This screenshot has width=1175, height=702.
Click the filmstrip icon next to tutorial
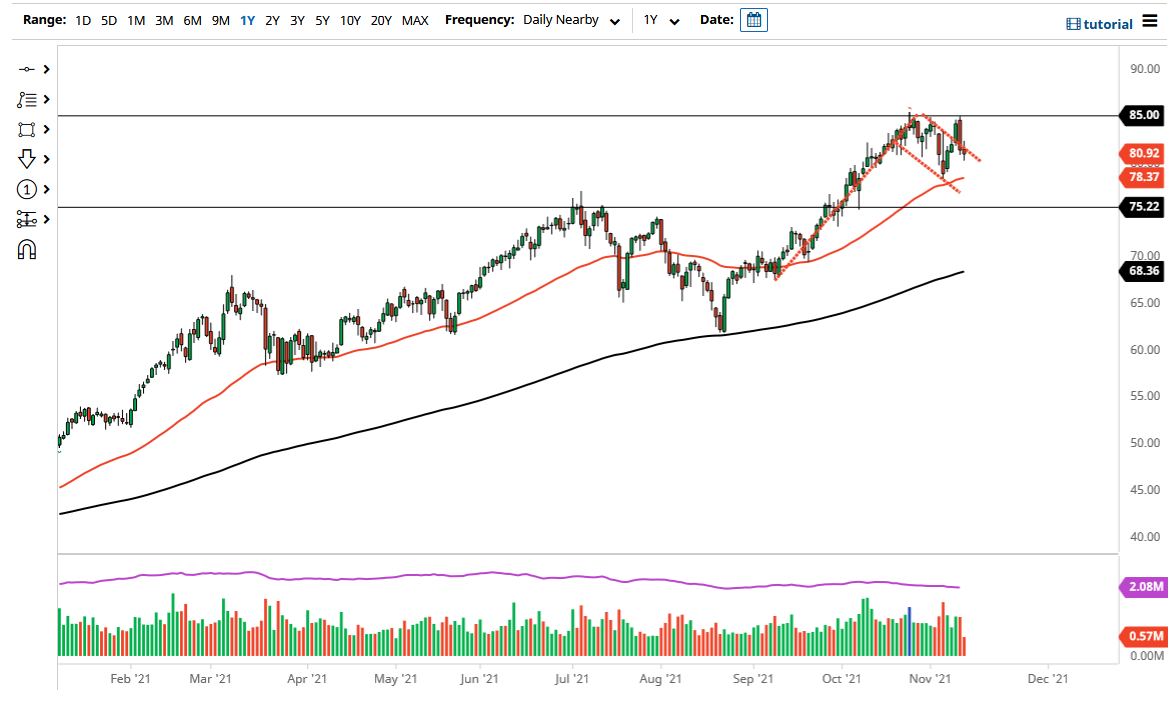(x=1075, y=23)
